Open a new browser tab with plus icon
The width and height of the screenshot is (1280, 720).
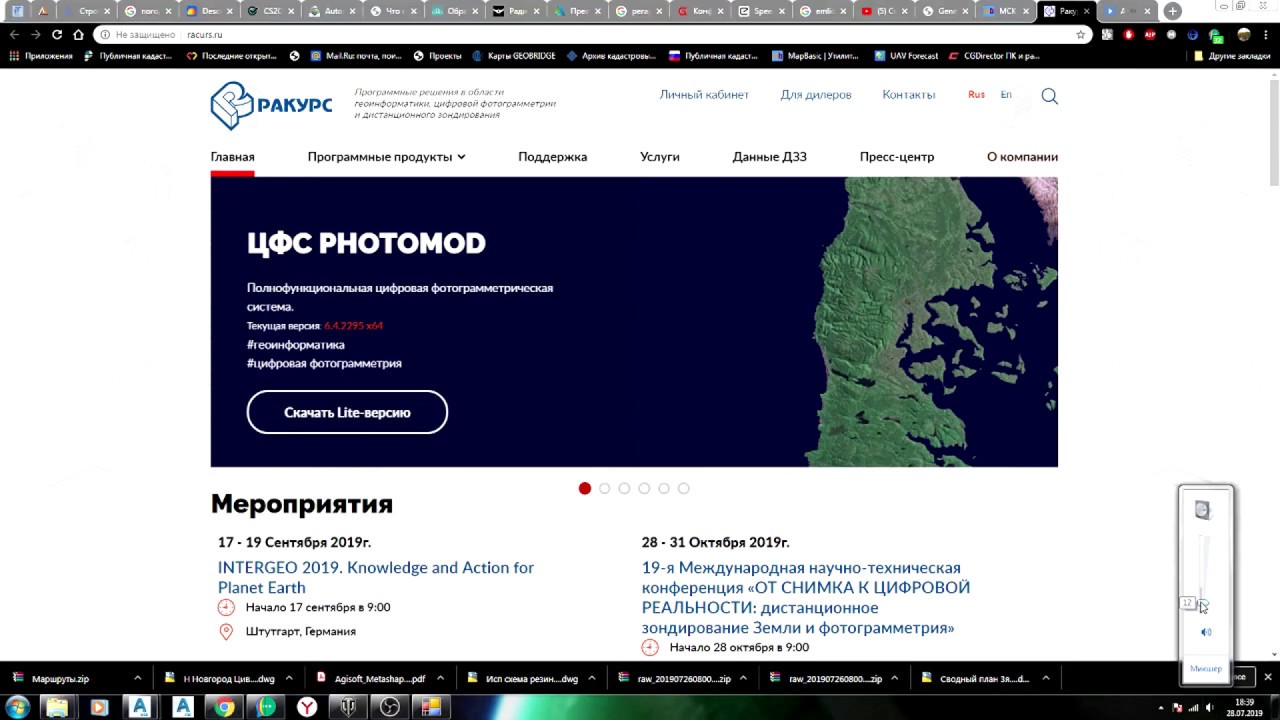[x=1172, y=11]
